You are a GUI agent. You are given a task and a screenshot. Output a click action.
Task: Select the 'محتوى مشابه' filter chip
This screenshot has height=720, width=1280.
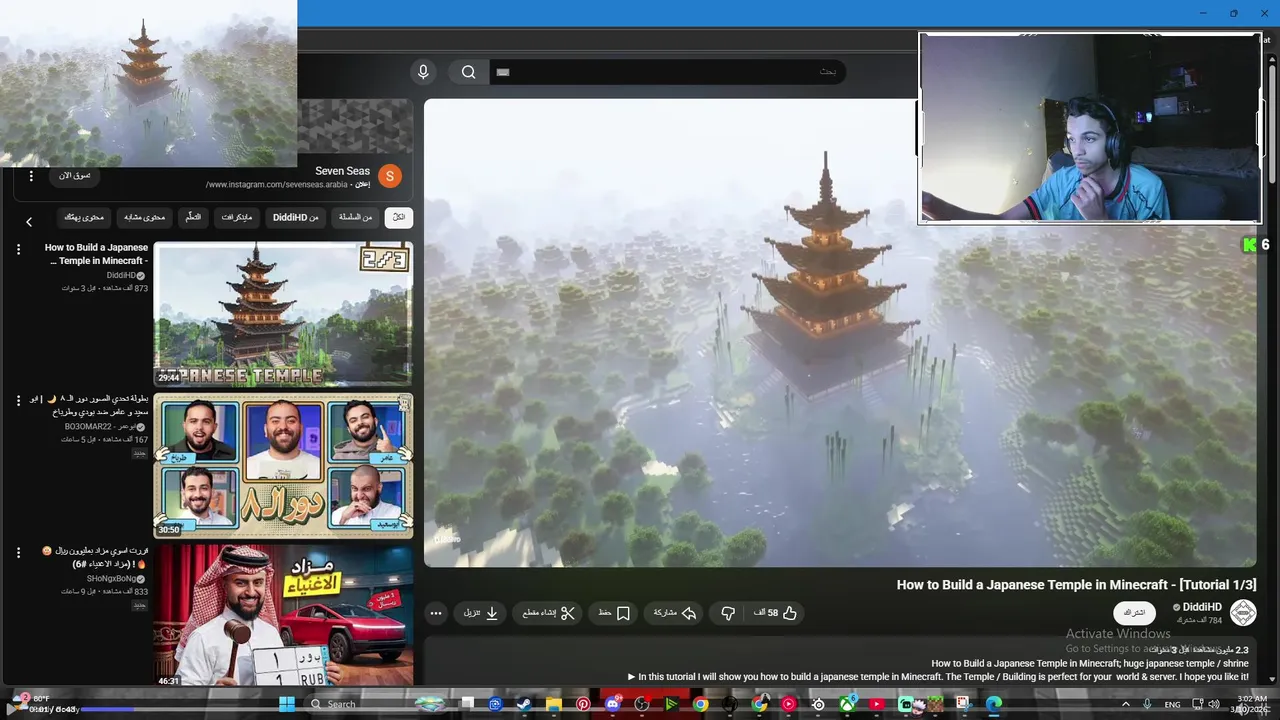(145, 217)
